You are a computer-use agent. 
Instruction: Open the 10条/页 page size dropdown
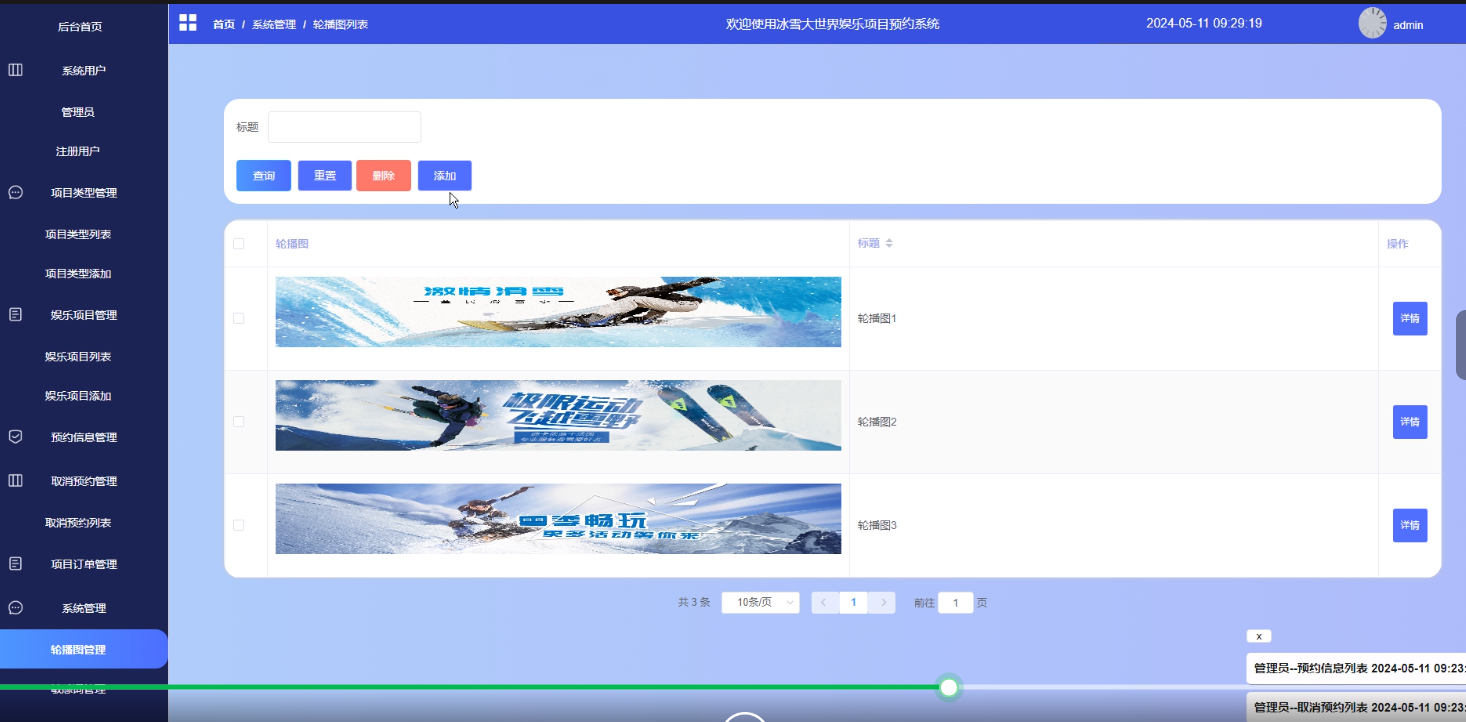click(x=760, y=602)
